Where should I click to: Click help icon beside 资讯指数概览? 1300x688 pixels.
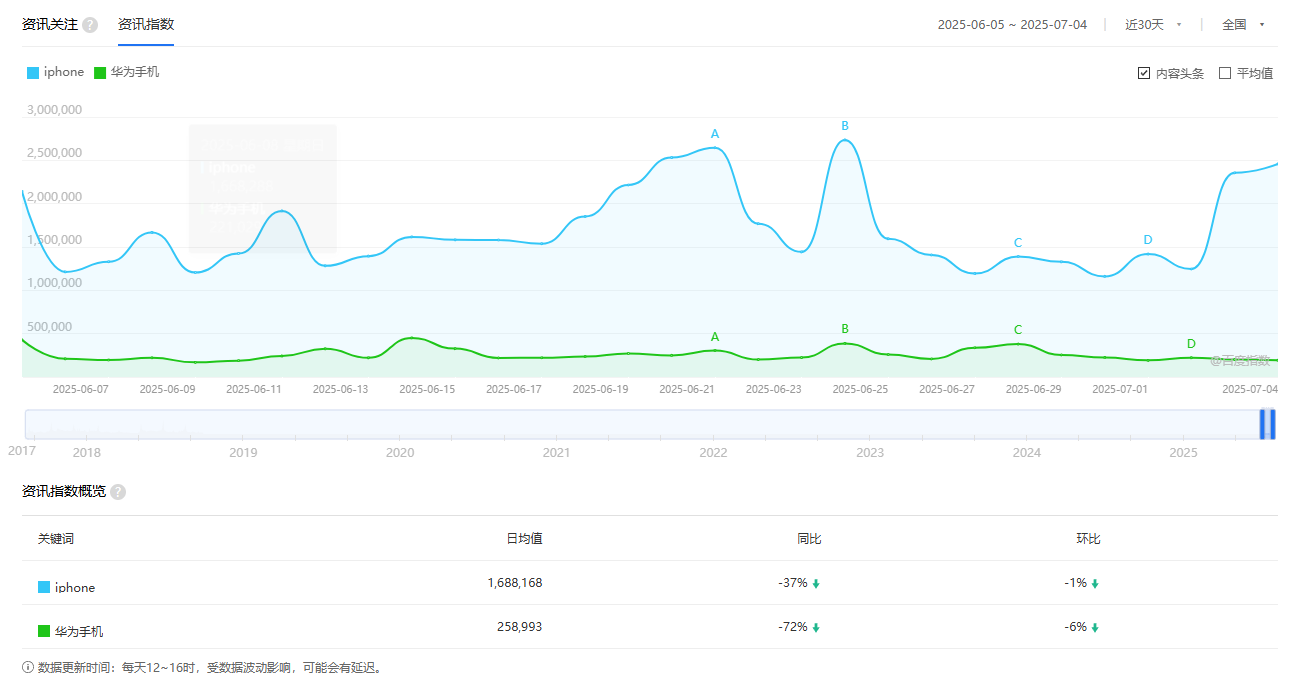pyautogui.click(x=118, y=492)
